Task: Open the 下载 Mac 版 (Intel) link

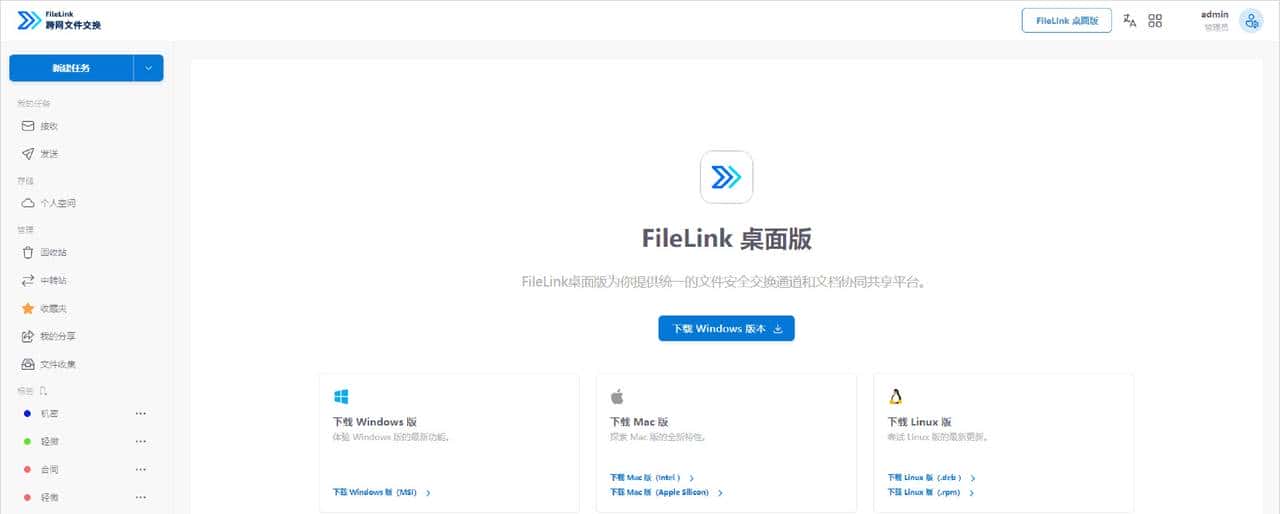Action: (x=651, y=478)
